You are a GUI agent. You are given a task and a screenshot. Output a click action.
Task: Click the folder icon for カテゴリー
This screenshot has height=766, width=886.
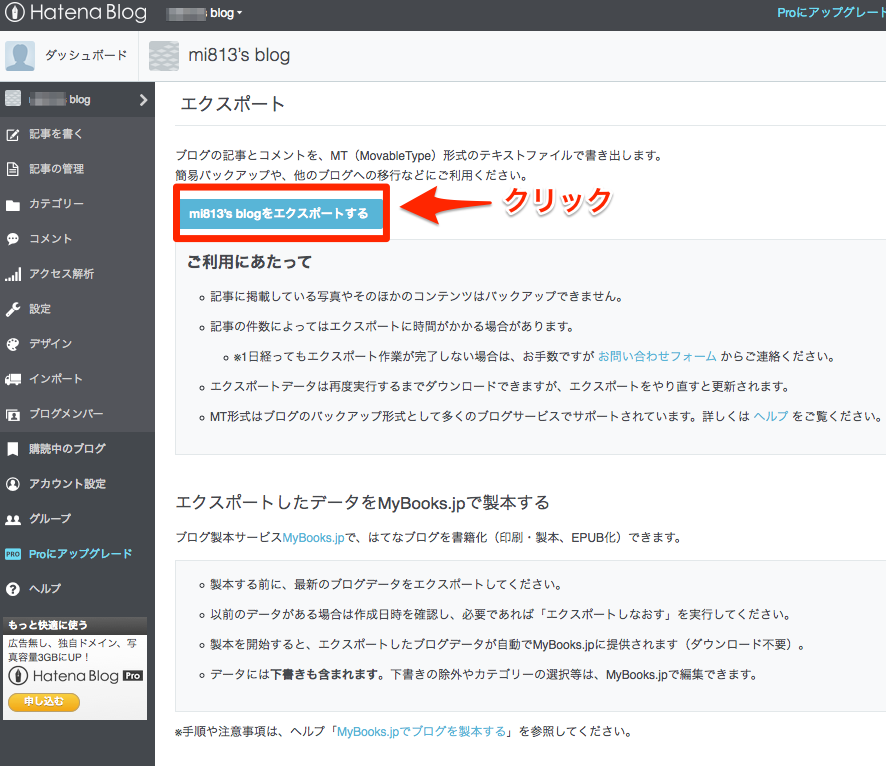pyautogui.click(x=12, y=204)
